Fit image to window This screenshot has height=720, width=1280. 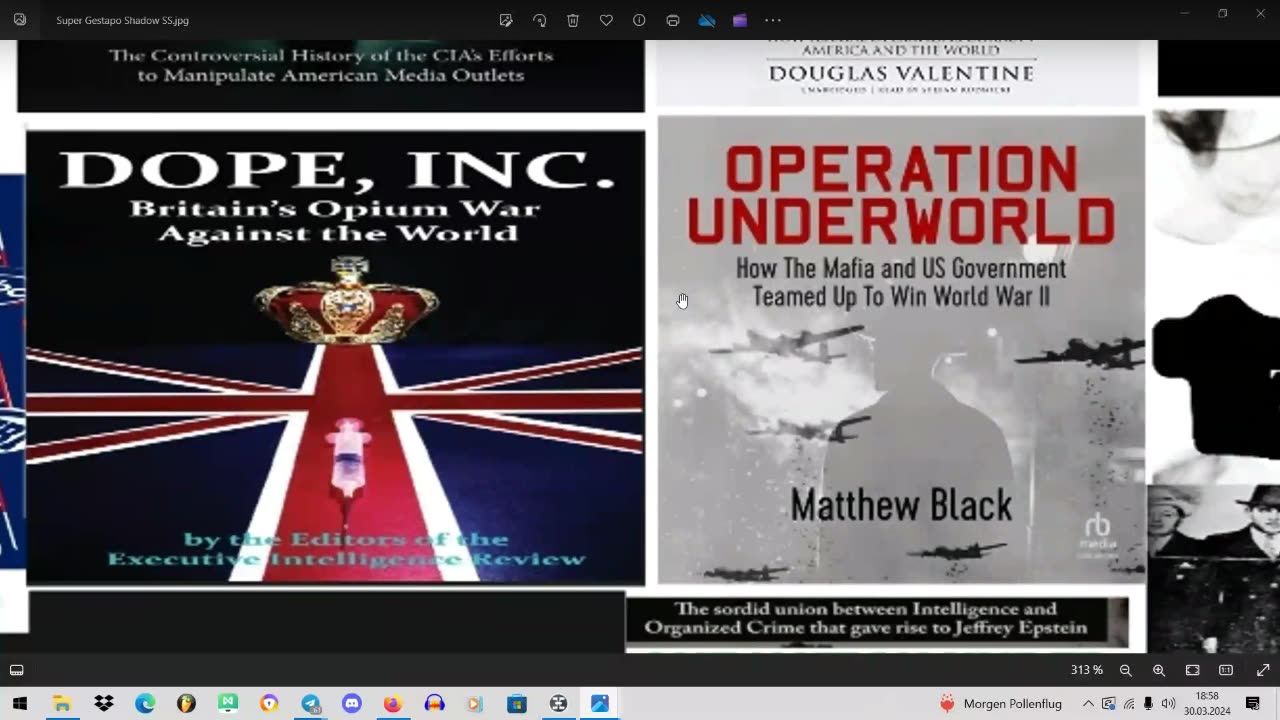click(1193, 670)
